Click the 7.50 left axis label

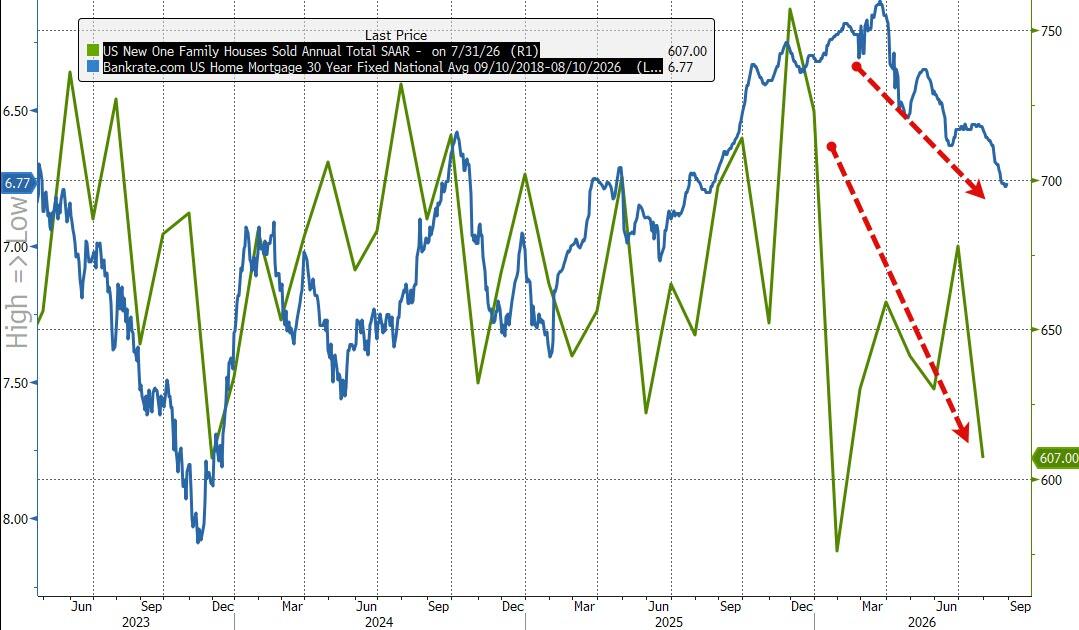(x=16, y=383)
